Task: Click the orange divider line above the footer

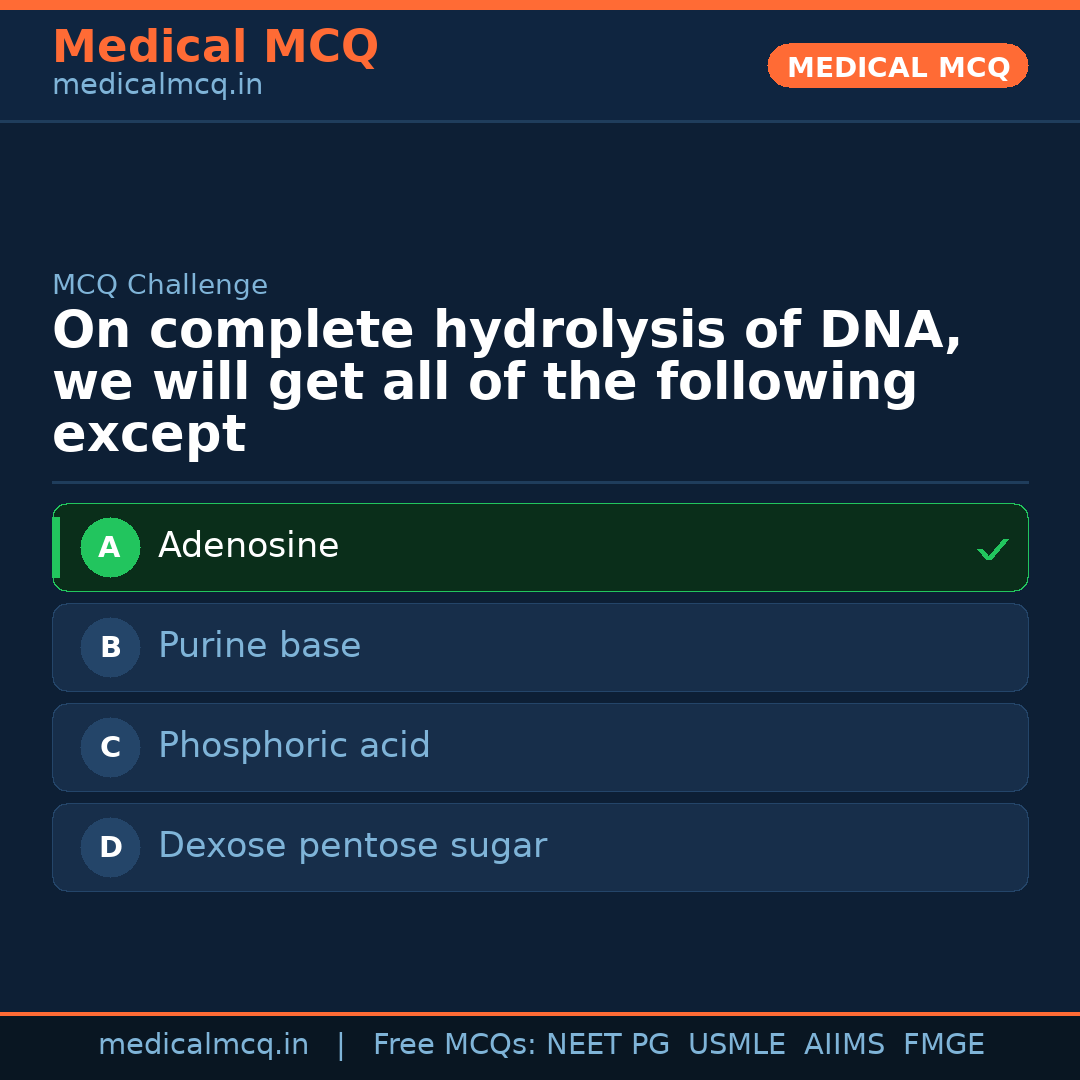Action: pos(540,1012)
